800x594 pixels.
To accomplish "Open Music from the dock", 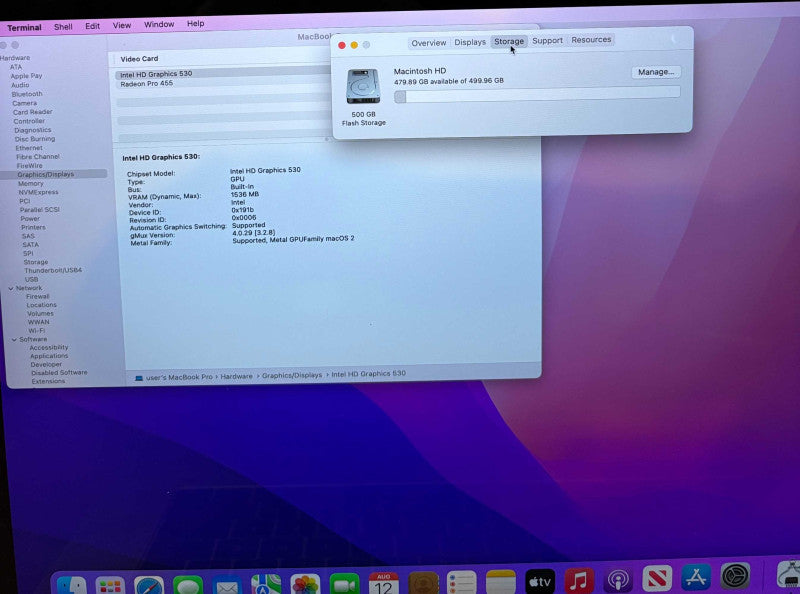I will (579, 580).
